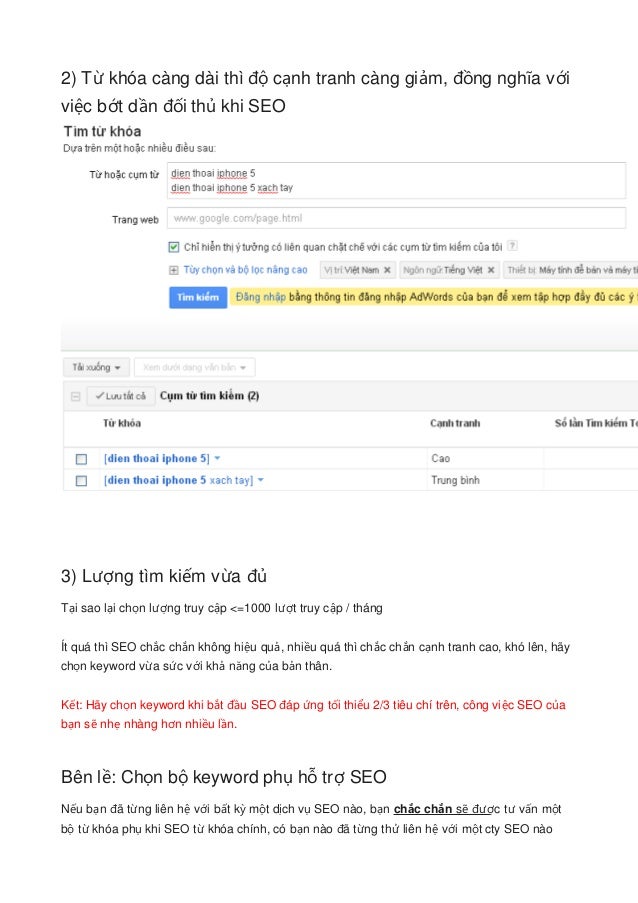638x903 pixels.
Task: Click the red 'Kết: Hãy chọn keyword' conclusion text
Action: [313, 714]
